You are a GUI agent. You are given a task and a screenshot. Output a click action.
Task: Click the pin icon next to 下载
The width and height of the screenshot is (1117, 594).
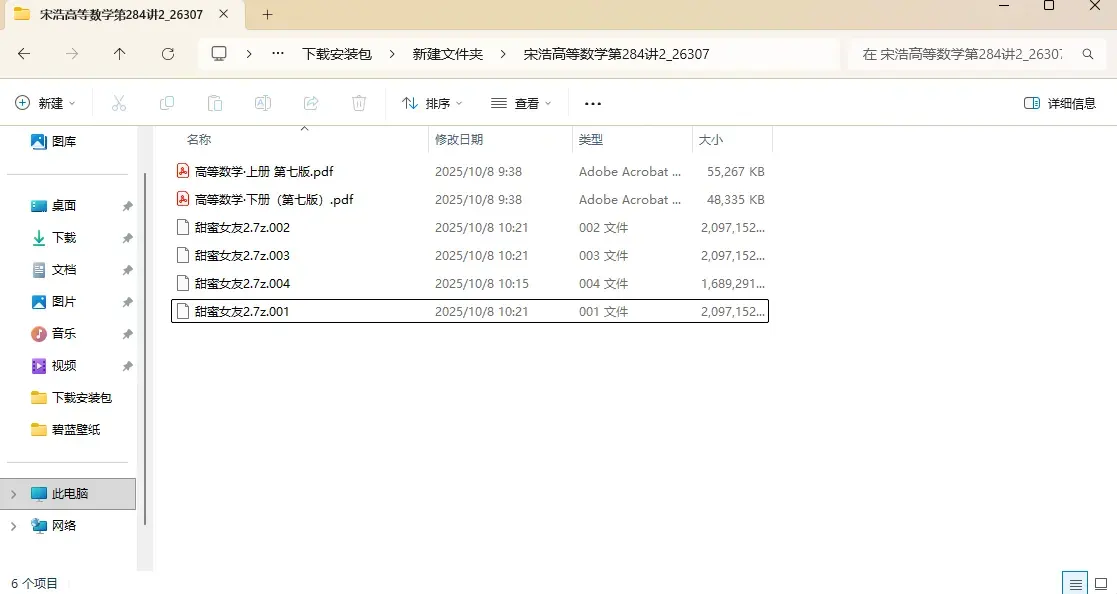[128, 238]
